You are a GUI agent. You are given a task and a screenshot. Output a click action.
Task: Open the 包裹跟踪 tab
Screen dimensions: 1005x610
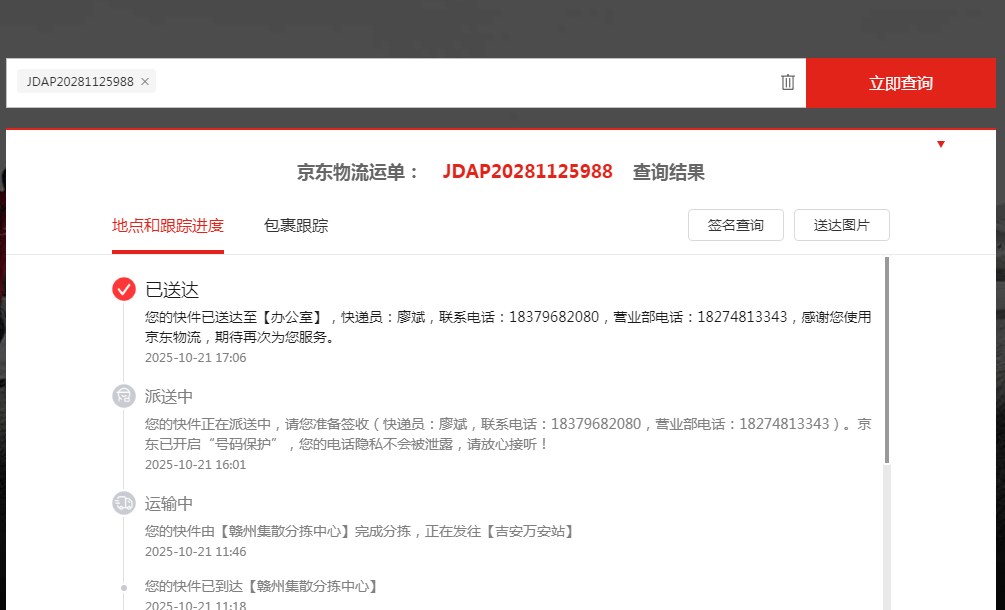(x=296, y=226)
